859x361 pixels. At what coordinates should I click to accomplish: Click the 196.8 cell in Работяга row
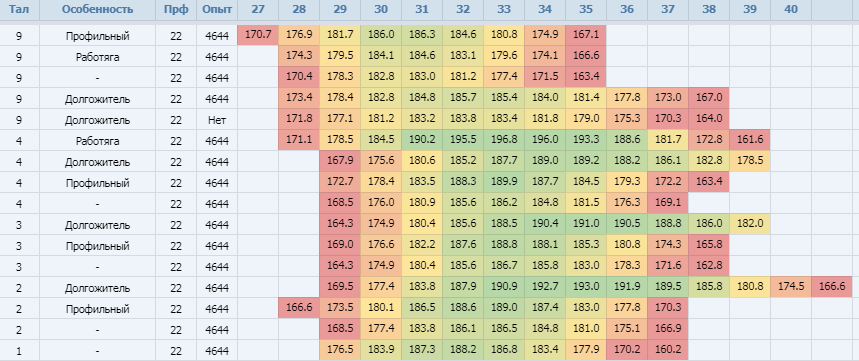pos(504,140)
